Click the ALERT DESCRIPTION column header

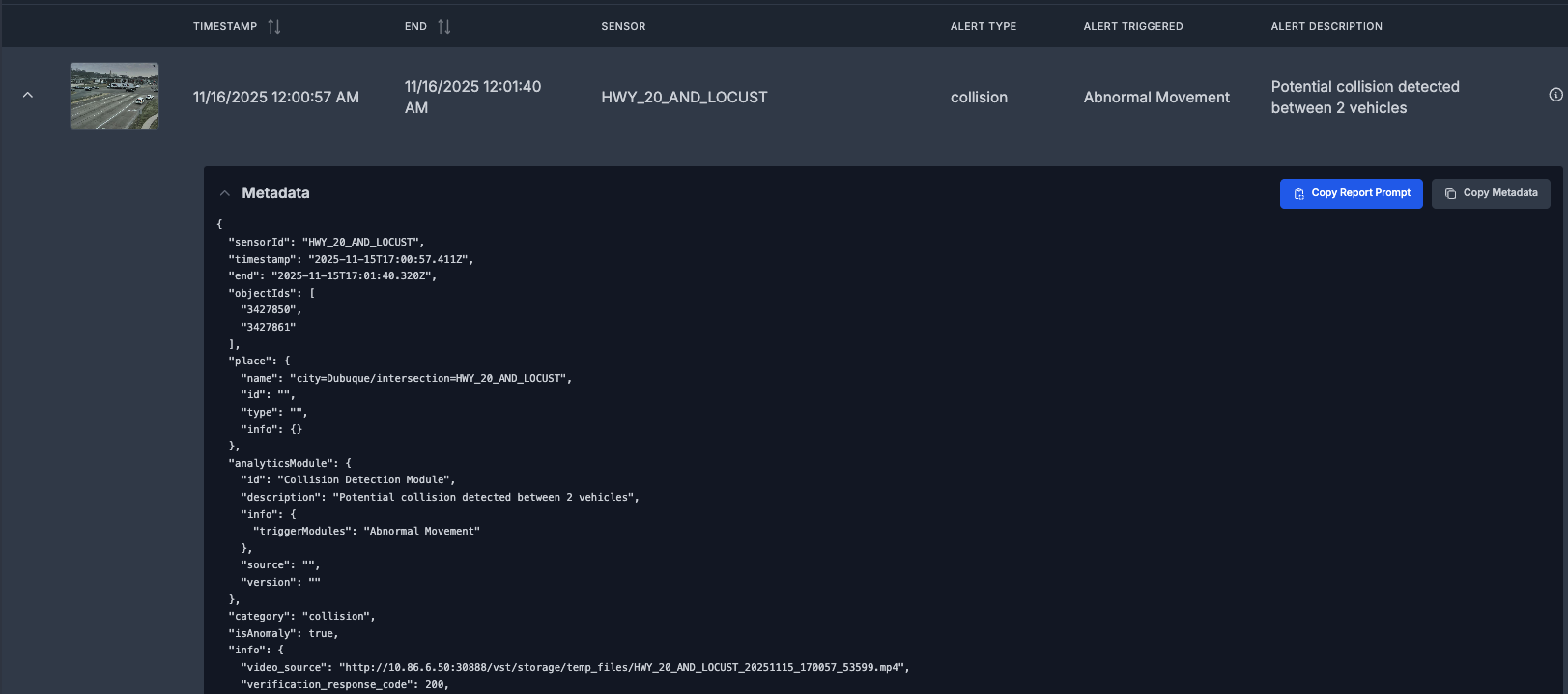pos(1326,27)
